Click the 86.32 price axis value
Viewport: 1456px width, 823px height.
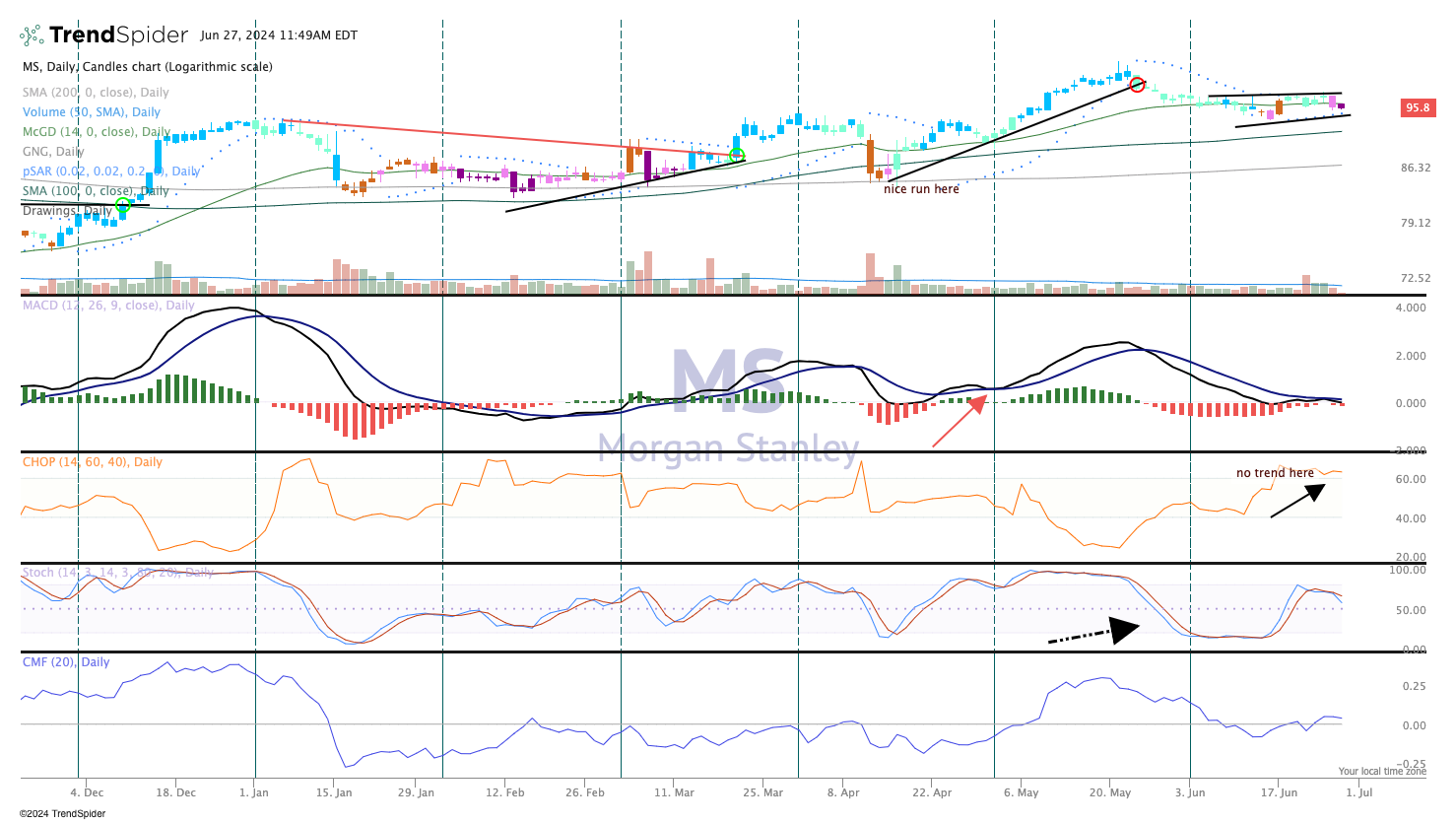1416,168
